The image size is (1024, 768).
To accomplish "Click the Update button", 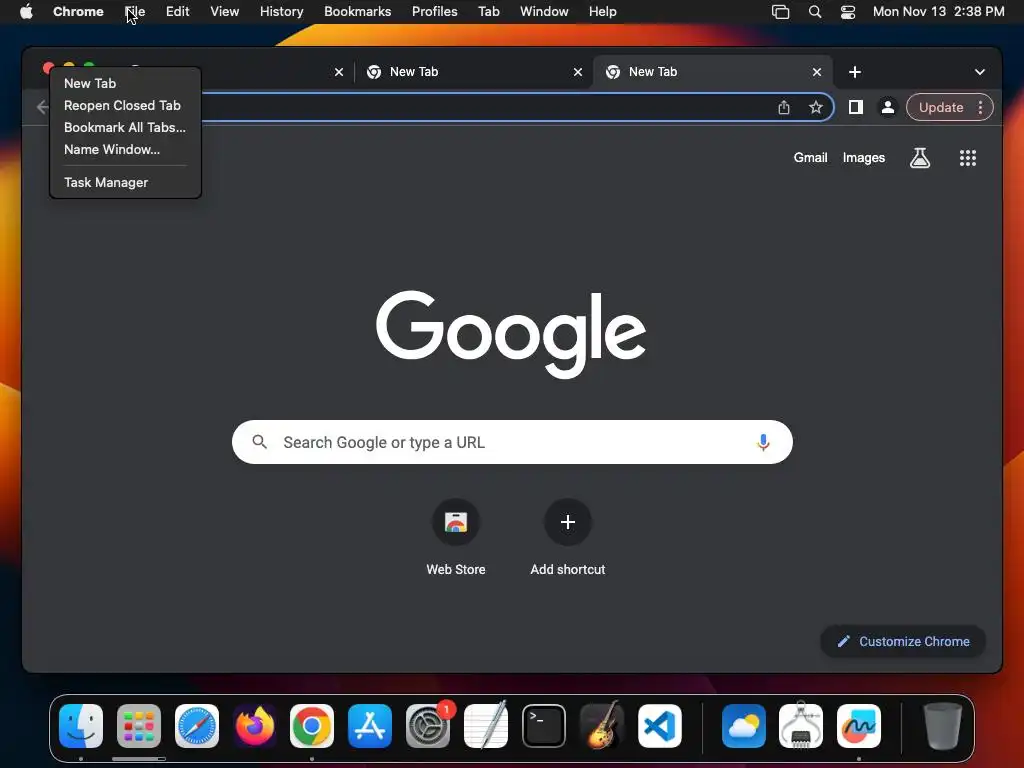I will click(x=940, y=107).
